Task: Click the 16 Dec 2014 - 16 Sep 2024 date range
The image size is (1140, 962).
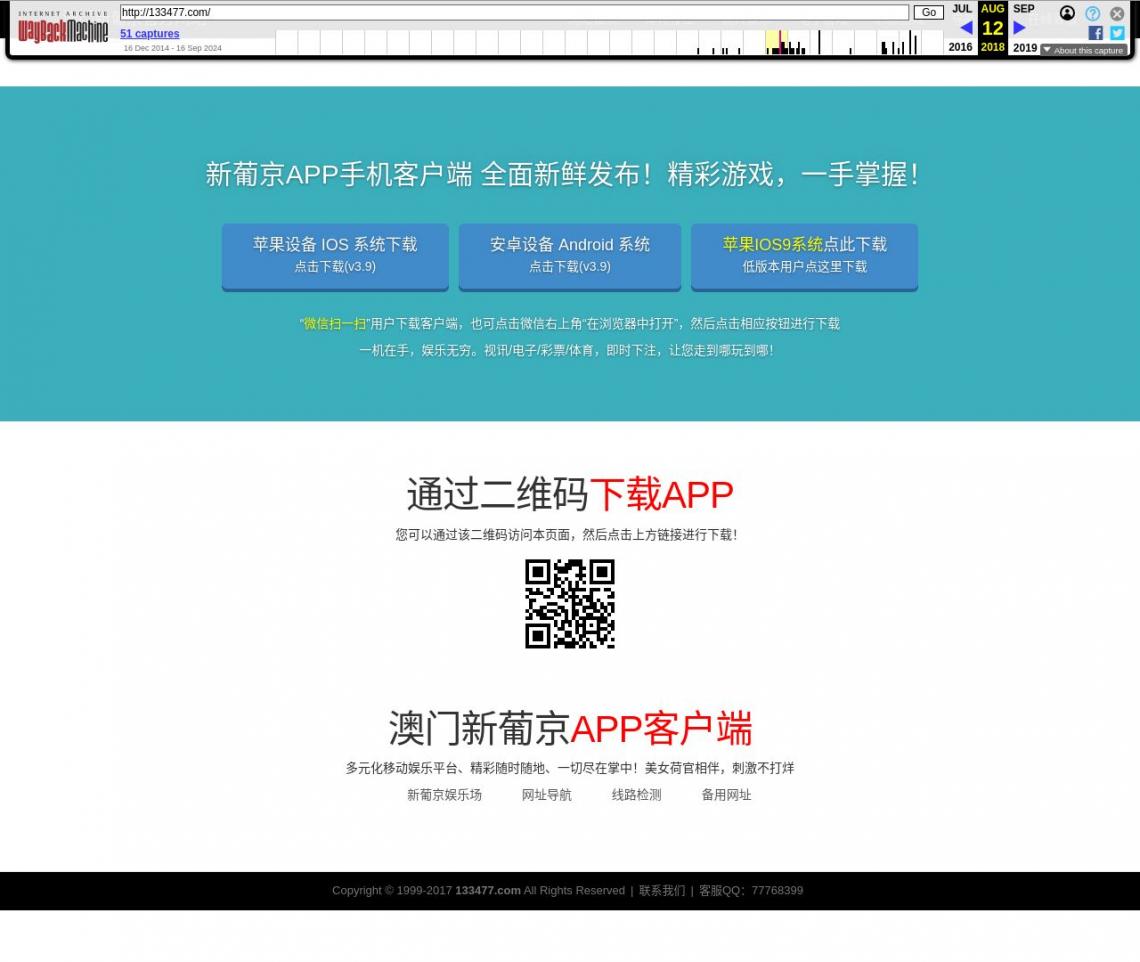Action: click(172, 48)
